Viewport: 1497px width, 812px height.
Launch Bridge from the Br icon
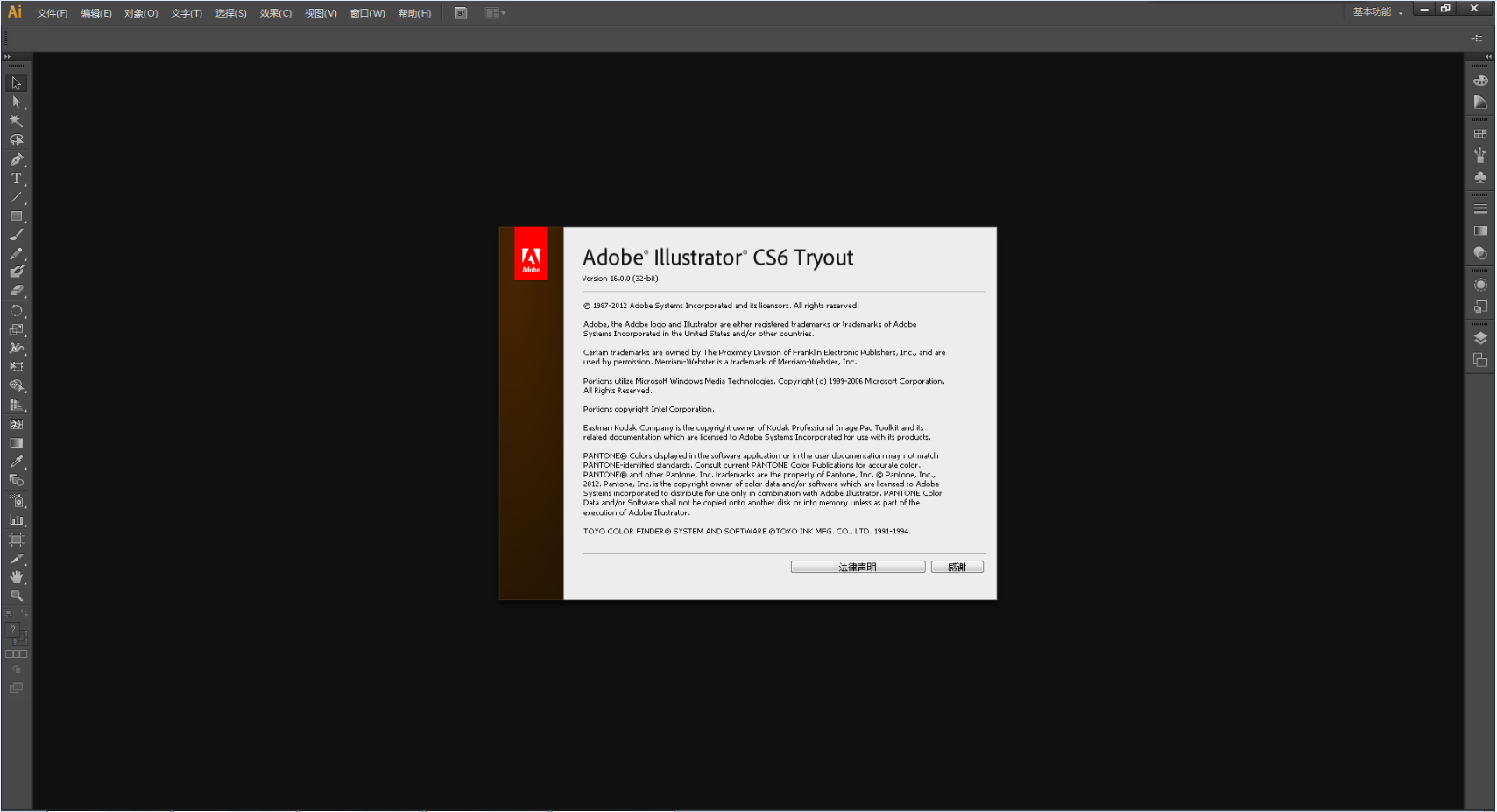pos(461,13)
